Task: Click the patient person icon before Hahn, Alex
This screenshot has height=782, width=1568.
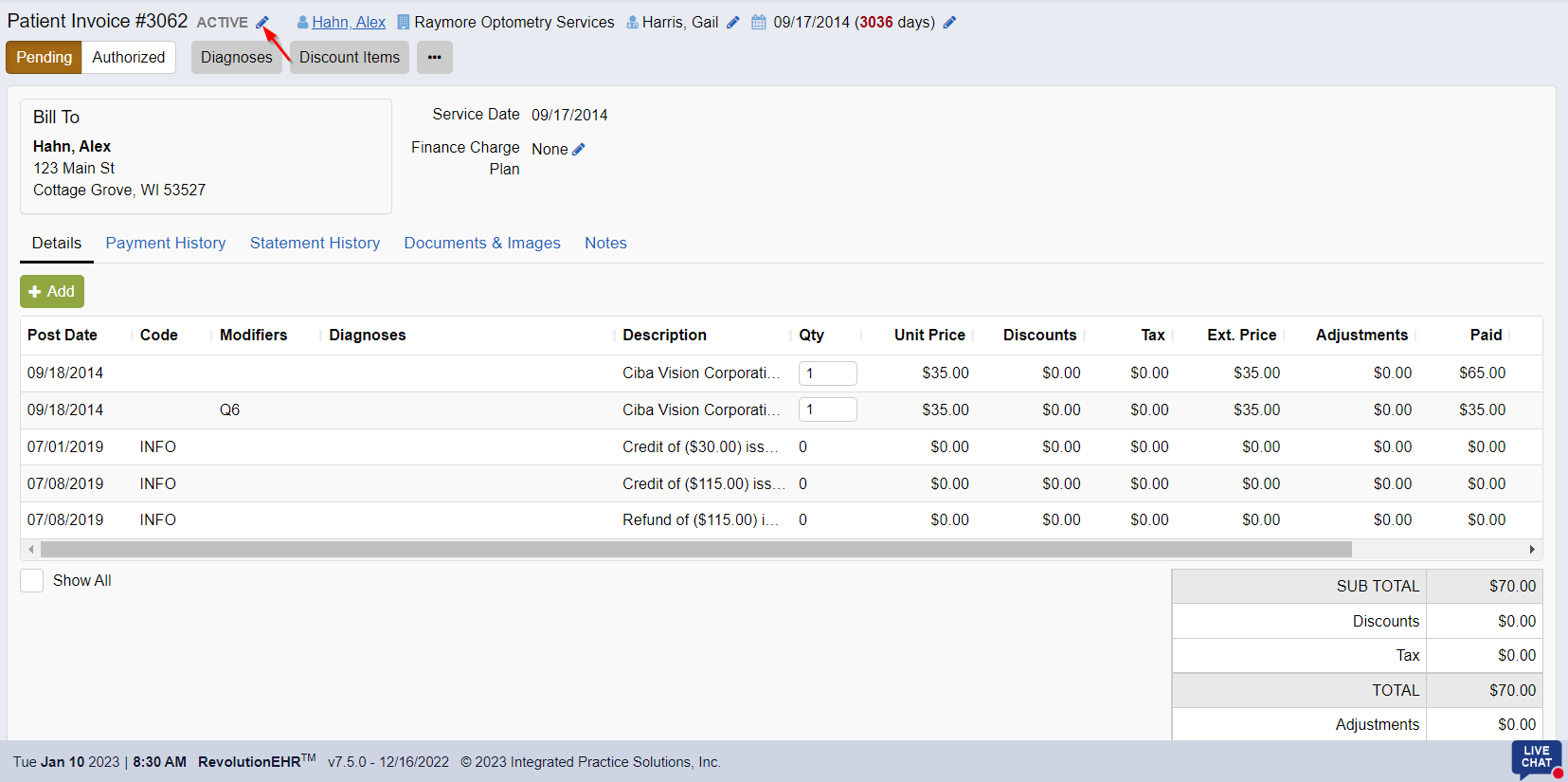Action: [302, 23]
